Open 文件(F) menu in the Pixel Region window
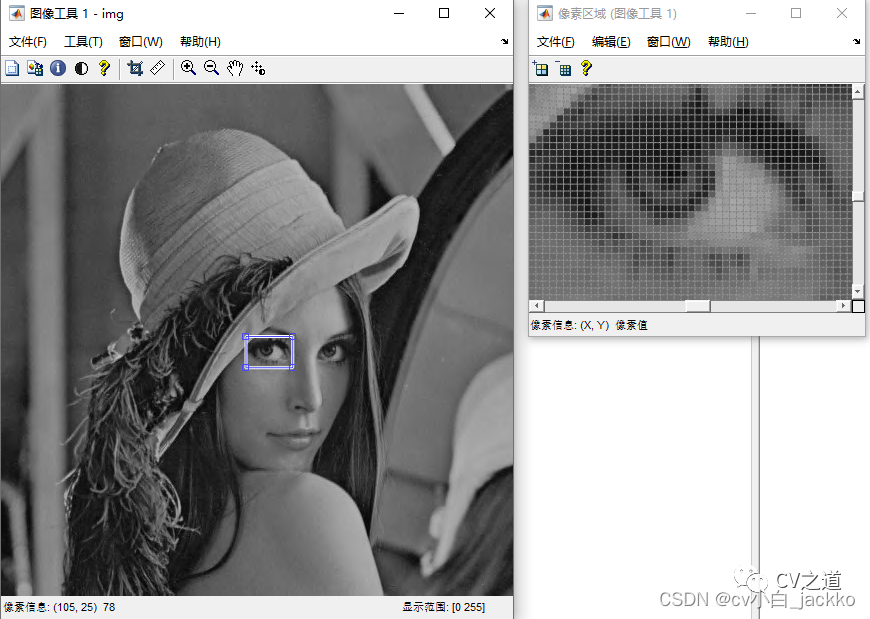 click(x=555, y=42)
